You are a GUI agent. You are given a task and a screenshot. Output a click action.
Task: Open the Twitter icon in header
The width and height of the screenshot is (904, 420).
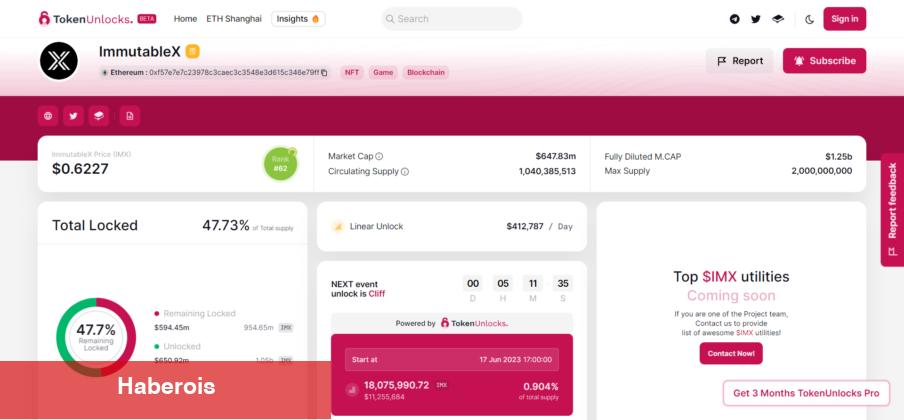point(756,19)
